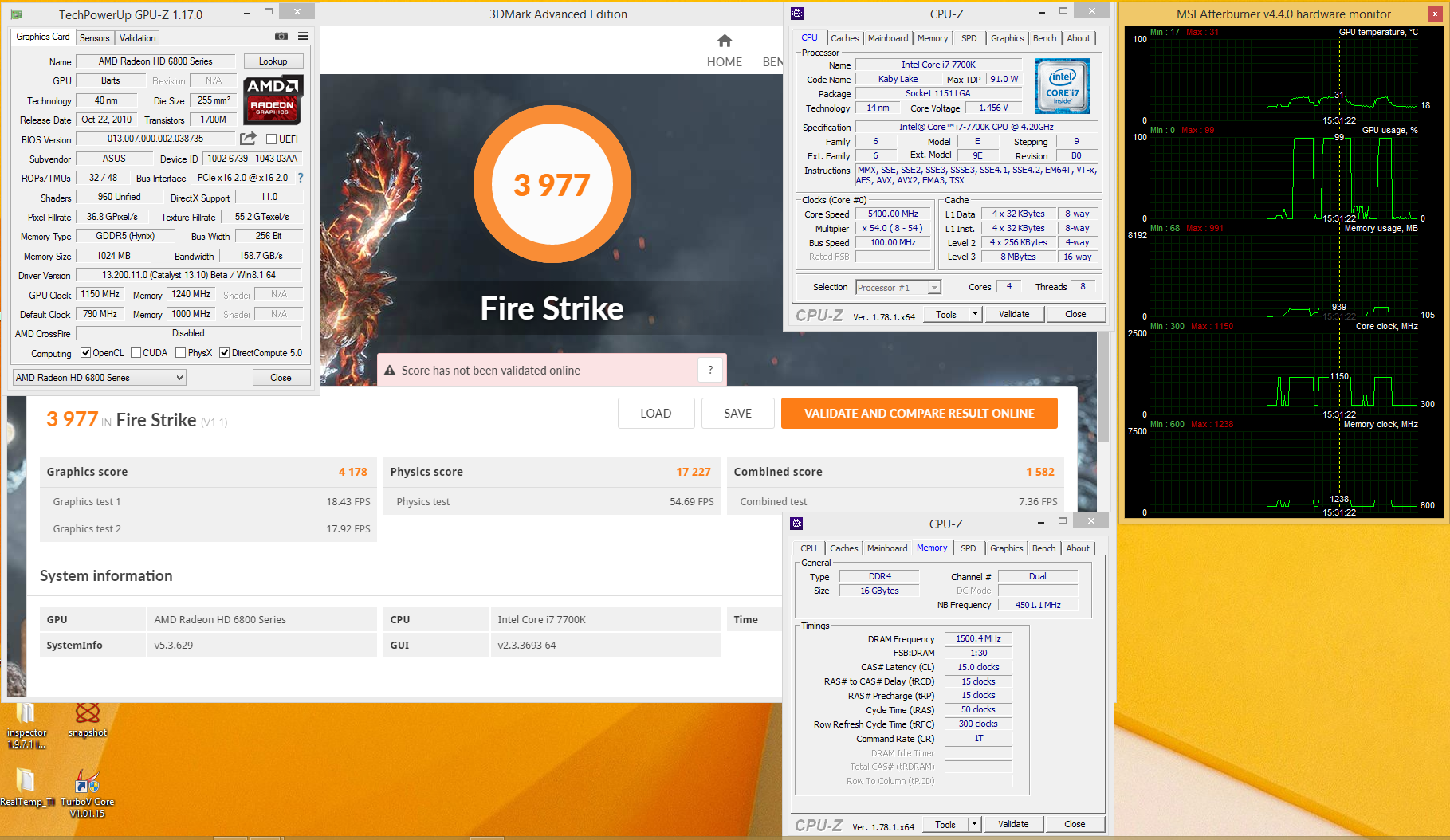Expand the Tools dropdown arrow in lower CPU-Z
The width and height of the screenshot is (1450, 840).
click(974, 824)
